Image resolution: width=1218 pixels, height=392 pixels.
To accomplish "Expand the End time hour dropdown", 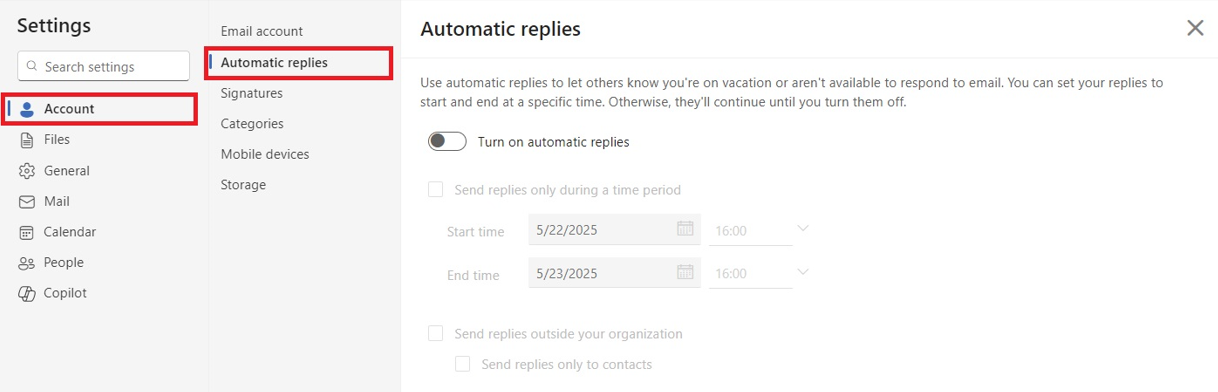I will (802, 272).
